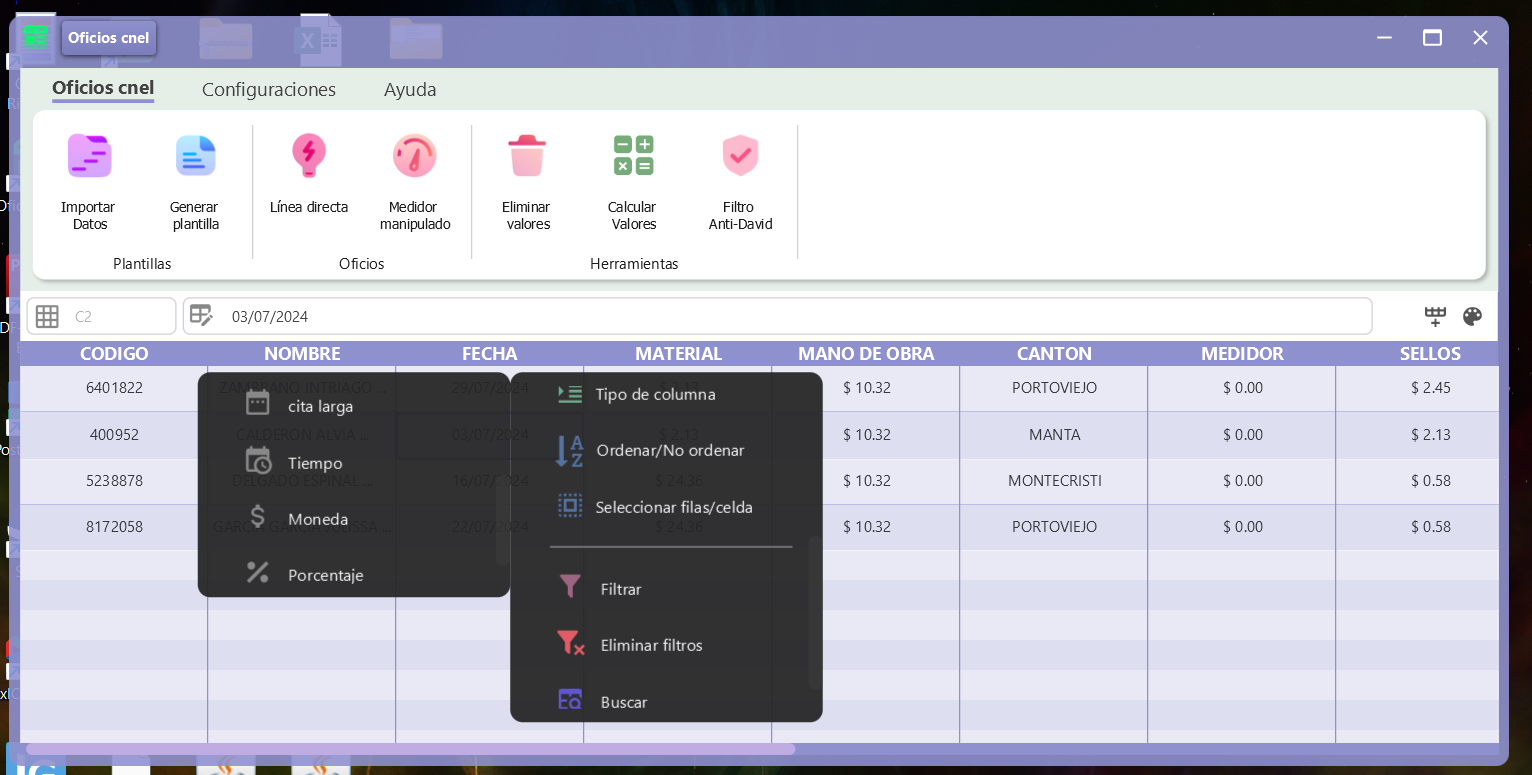The image size is (1532, 775).
Task: Click the horizontal scrollbar at table bottom
Action: pos(410,748)
